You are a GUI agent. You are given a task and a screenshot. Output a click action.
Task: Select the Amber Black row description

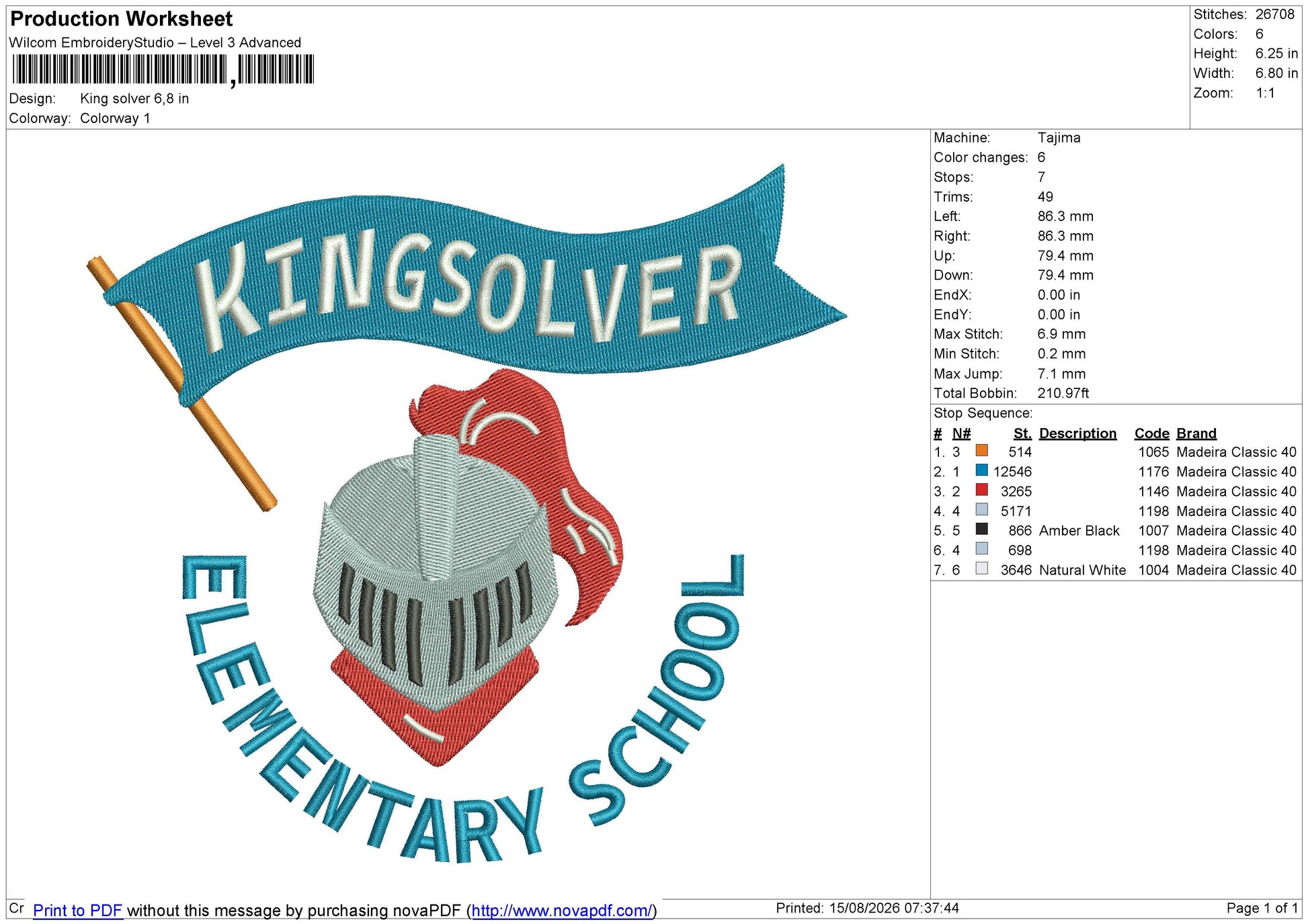tap(1079, 531)
